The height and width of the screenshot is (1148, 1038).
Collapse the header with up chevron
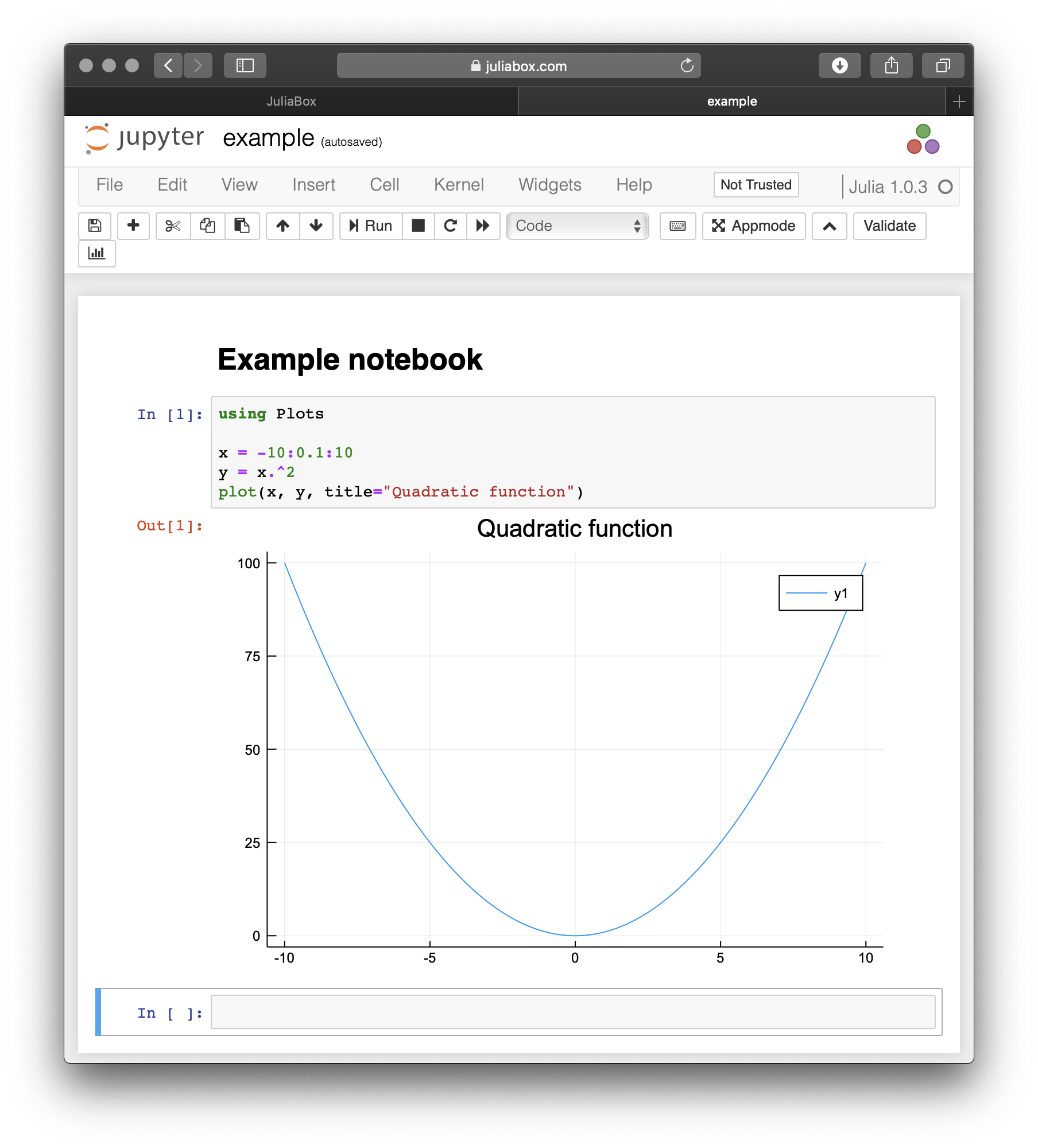(829, 226)
